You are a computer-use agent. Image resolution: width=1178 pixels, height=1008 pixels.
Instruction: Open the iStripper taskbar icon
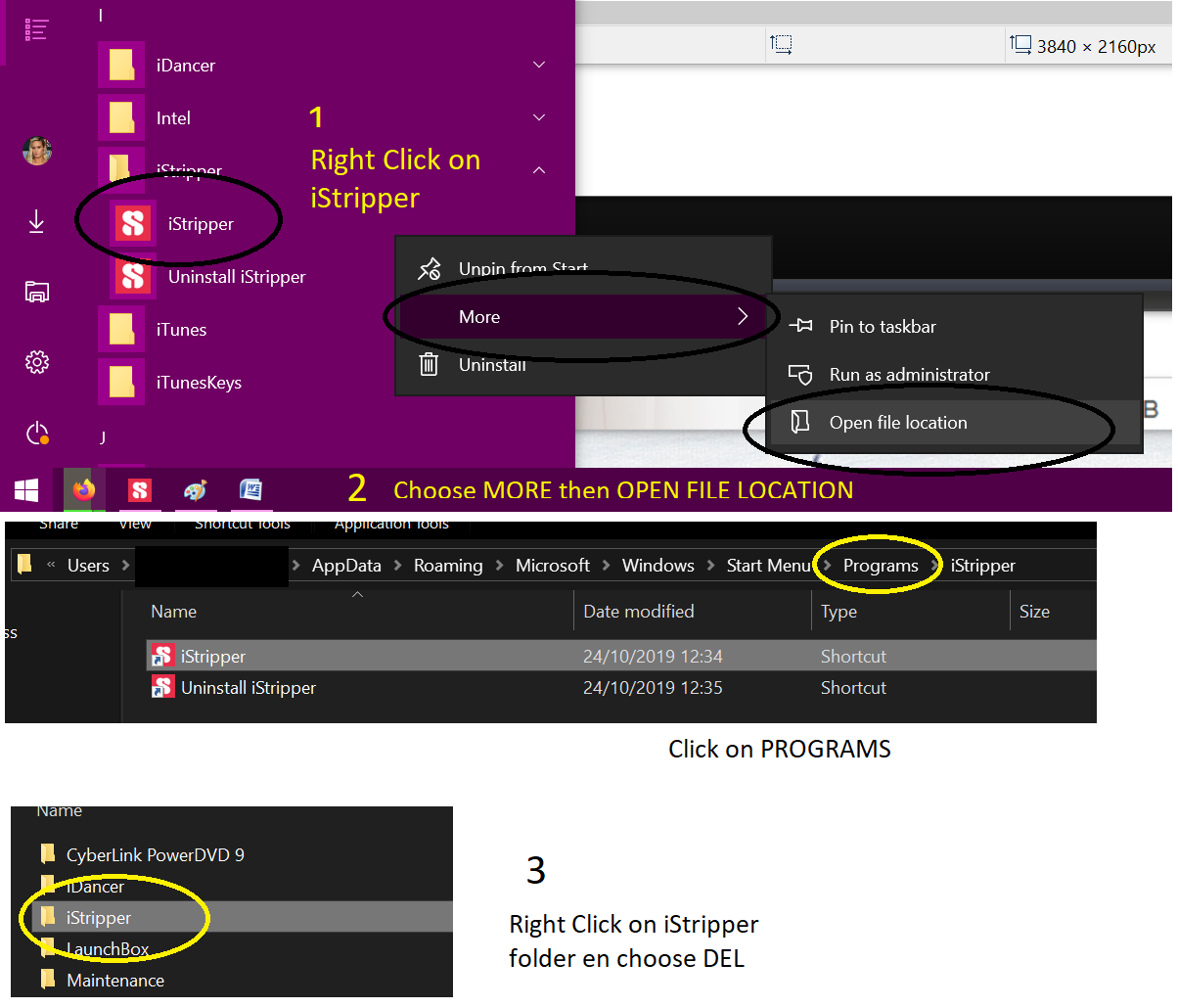tap(140, 490)
